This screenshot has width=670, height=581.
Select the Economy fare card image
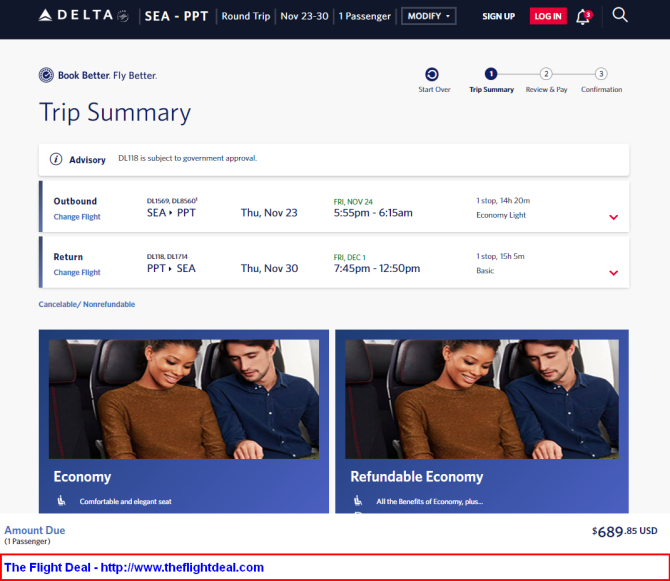tap(184, 399)
